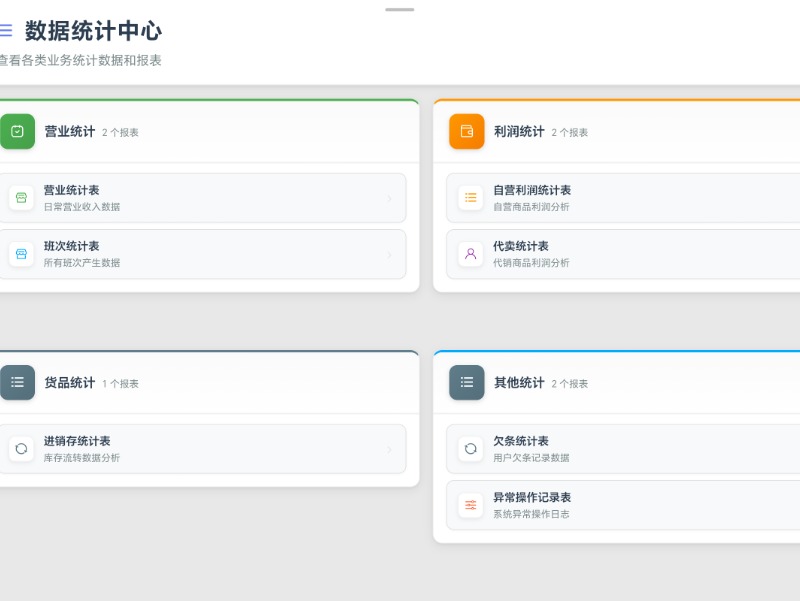This screenshot has height=601, width=800.
Task: Select the 其他统计 category header
Action: pos(517,382)
